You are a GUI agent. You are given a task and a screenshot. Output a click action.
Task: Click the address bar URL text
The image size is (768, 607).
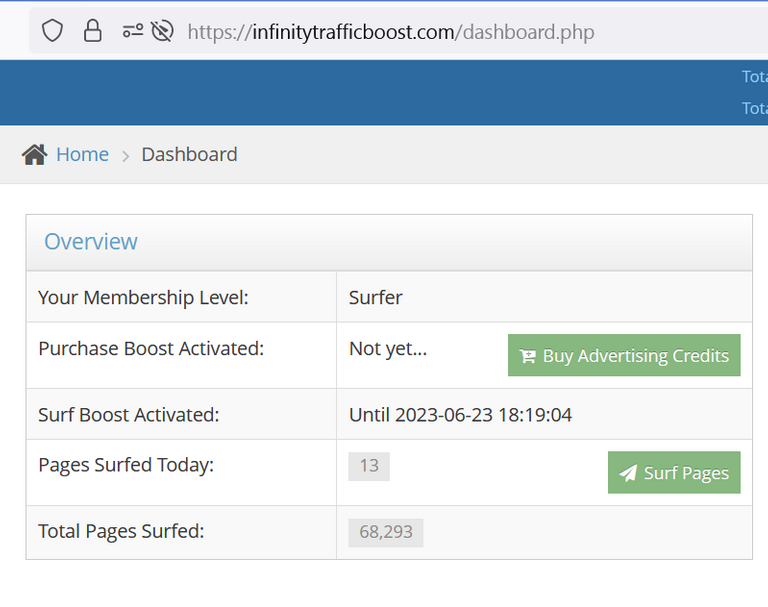pos(391,32)
